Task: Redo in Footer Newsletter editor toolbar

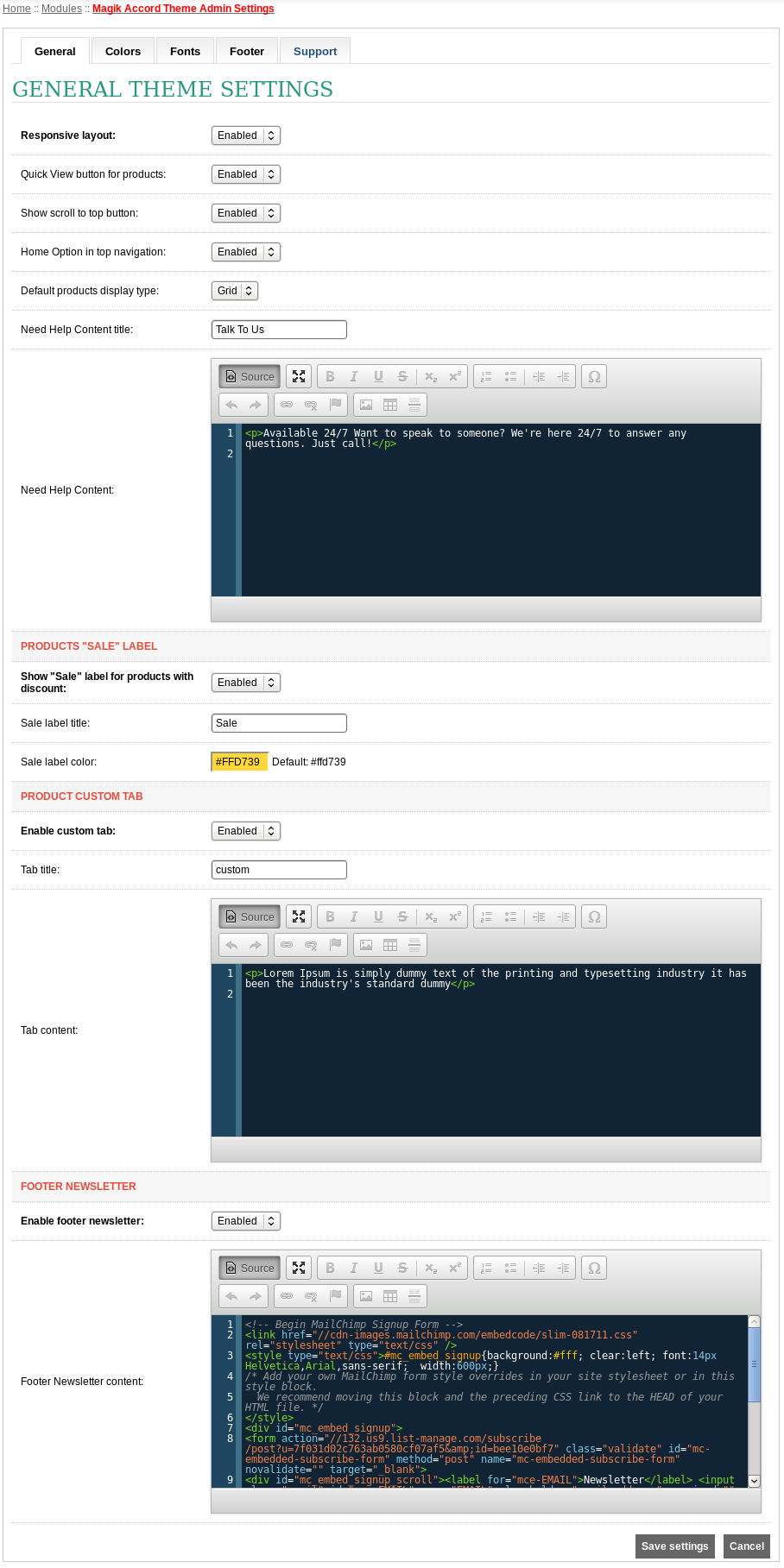Action: pyautogui.click(x=256, y=1296)
